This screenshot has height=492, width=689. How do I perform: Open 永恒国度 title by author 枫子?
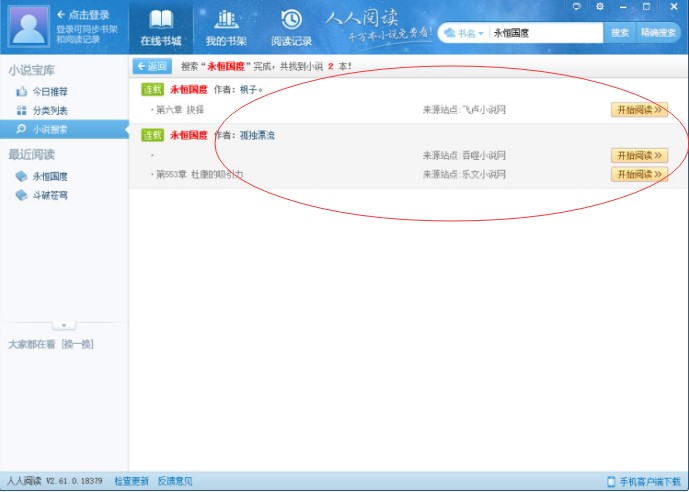pos(189,90)
